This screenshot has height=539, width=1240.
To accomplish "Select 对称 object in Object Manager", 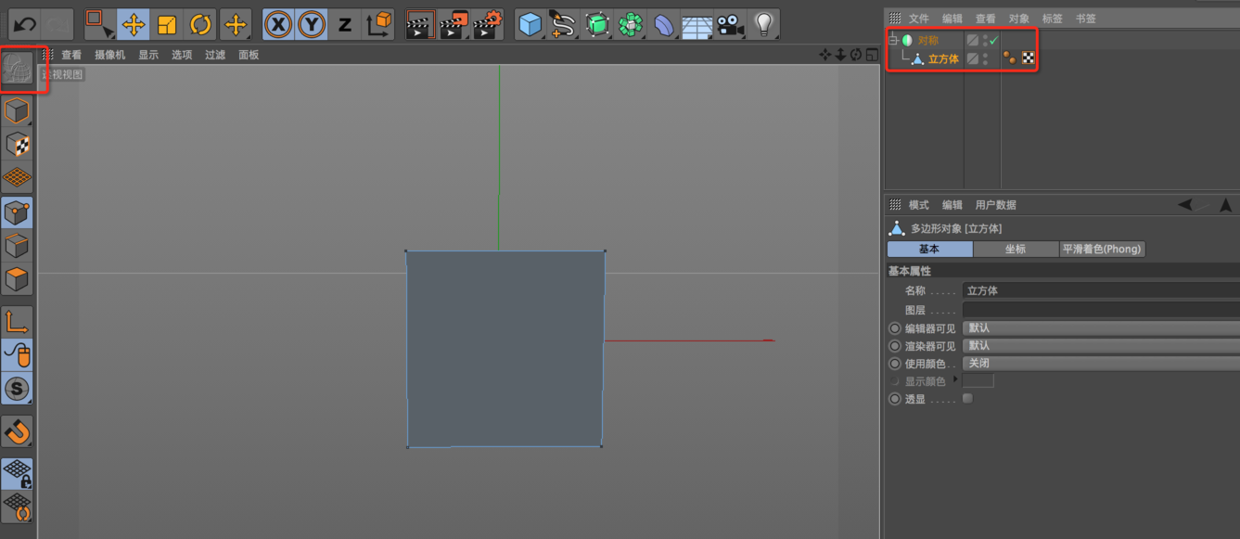I will coord(928,41).
